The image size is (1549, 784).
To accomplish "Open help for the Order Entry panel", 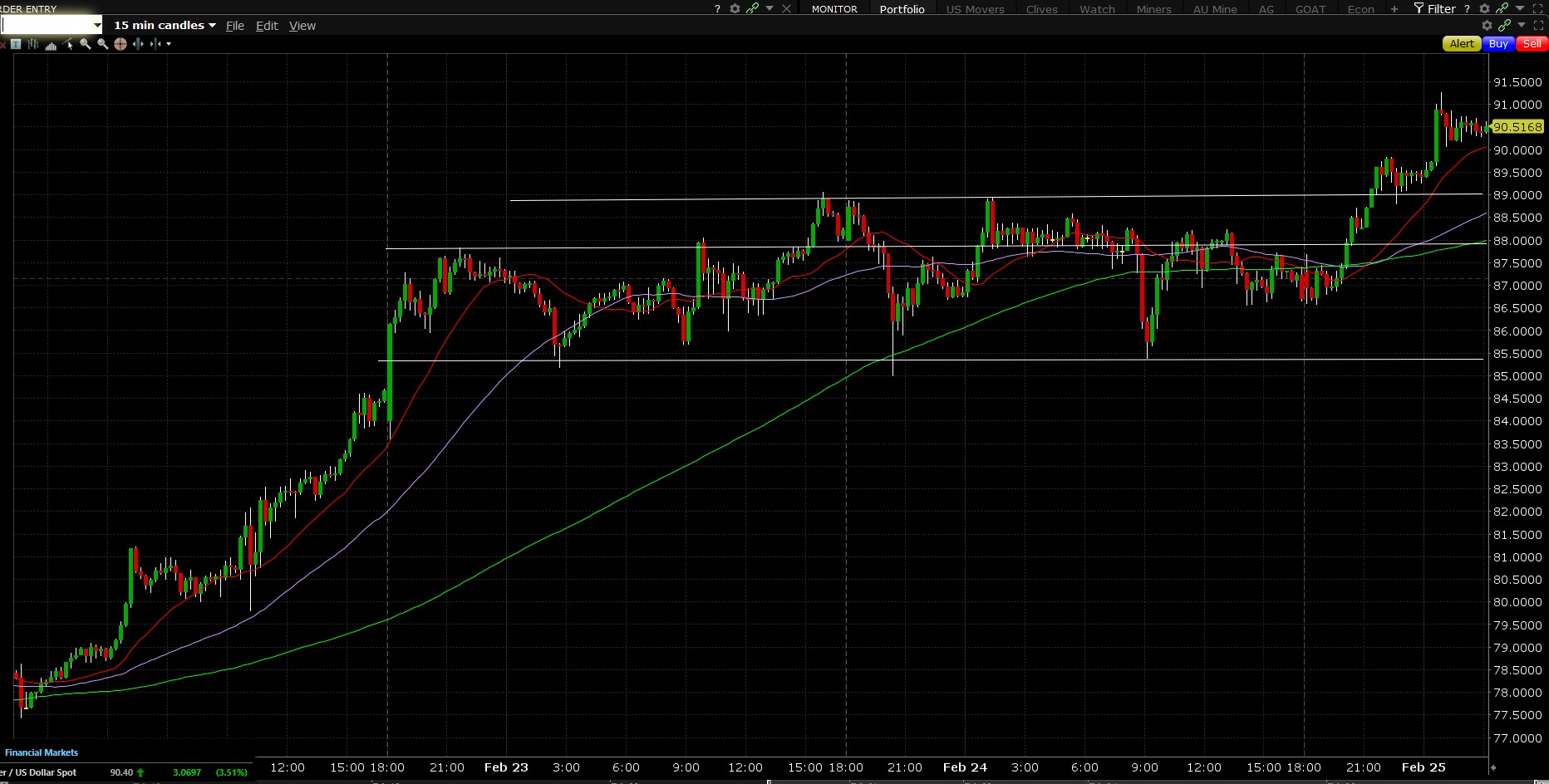I will pyautogui.click(x=717, y=9).
